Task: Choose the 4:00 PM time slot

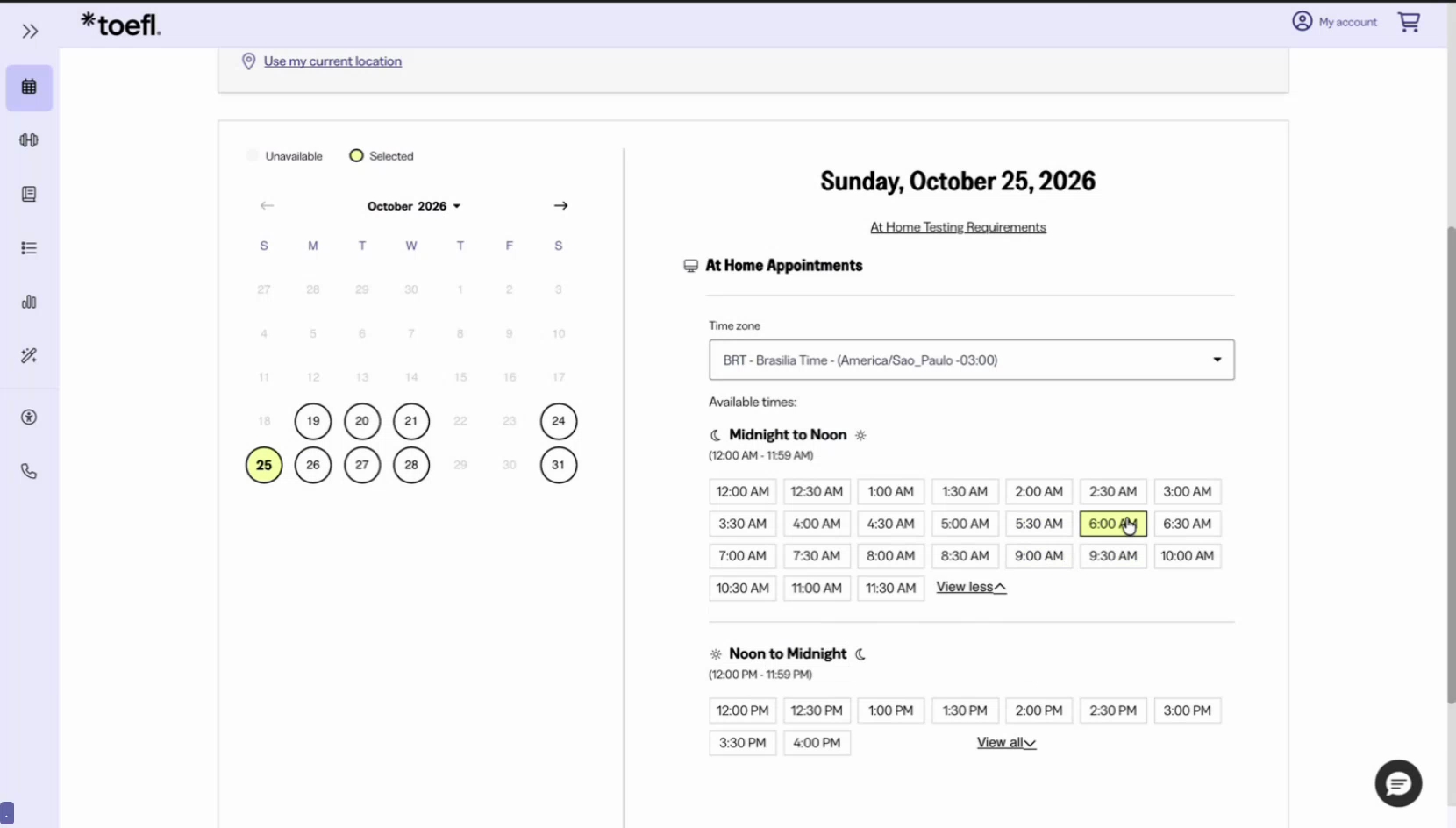Action: (817, 743)
